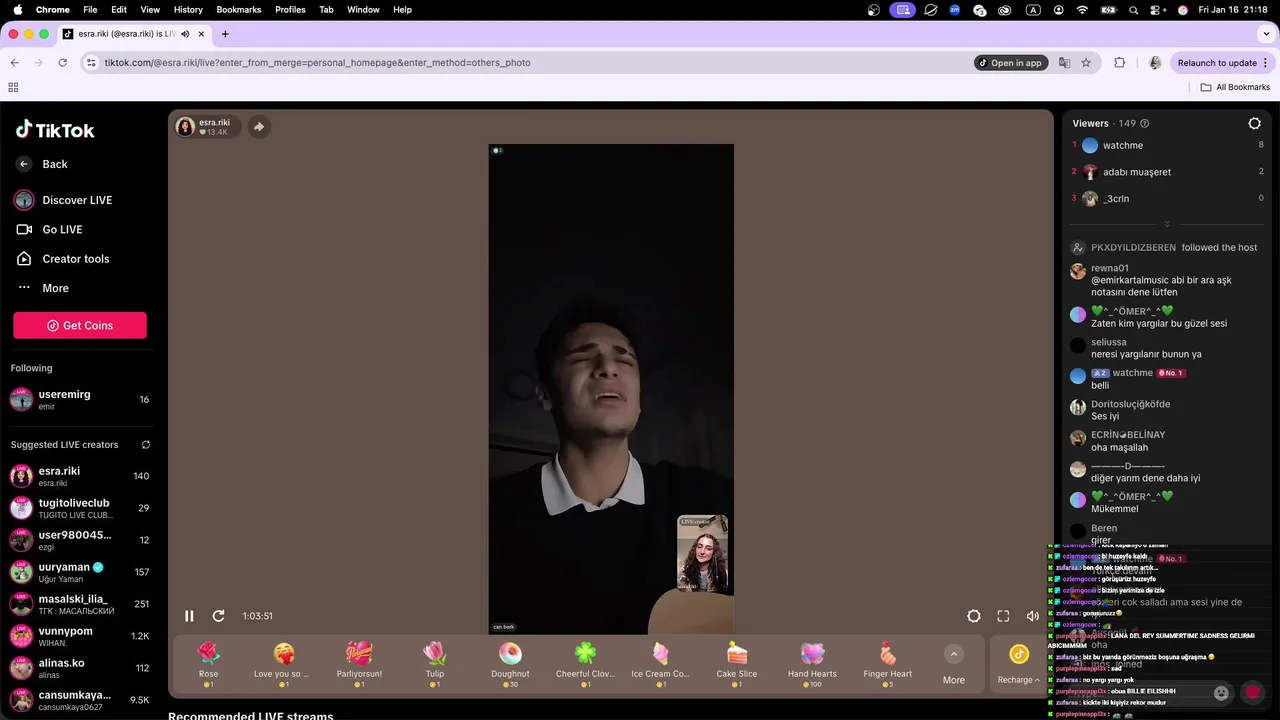Go back using the Back button
The image size is (1280, 720).
[42, 164]
